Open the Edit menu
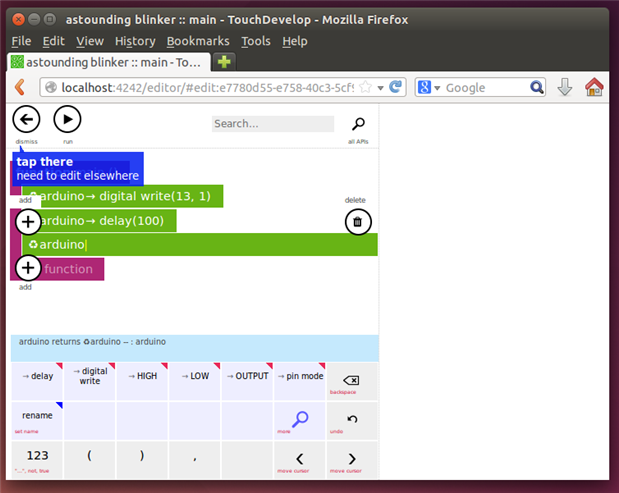Image resolution: width=619 pixels, height=493 pixels. [x=53, y=41]
